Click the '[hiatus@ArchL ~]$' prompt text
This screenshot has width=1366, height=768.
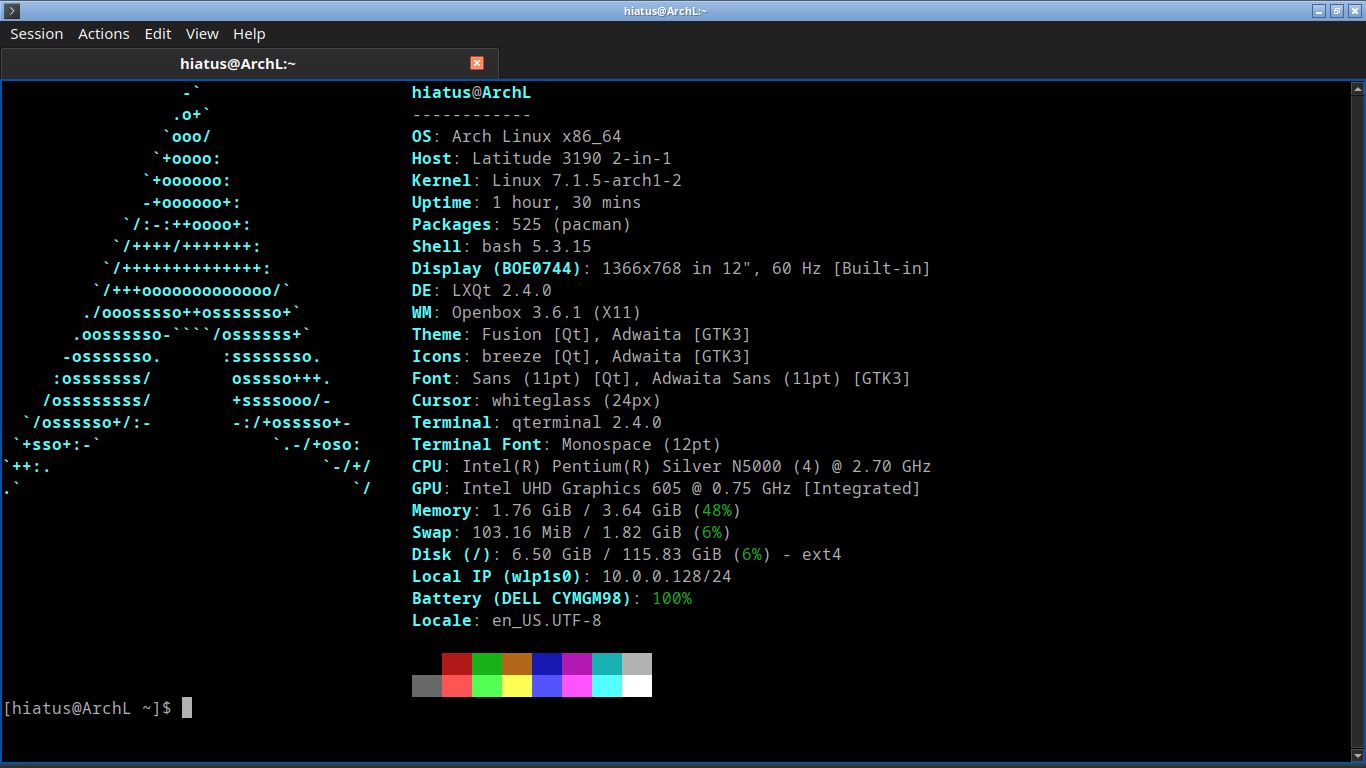click(87, 708)
